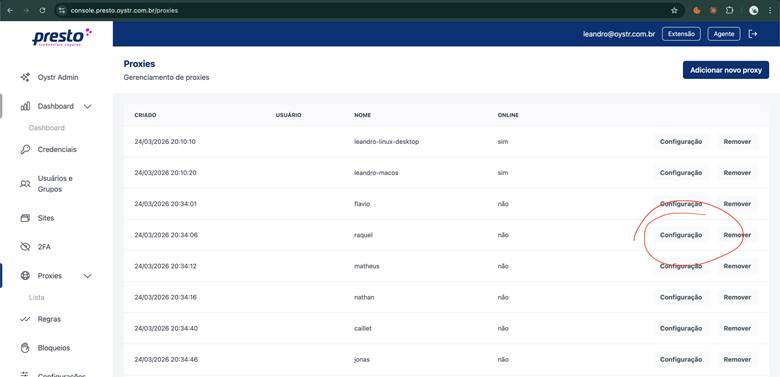
Task: Click Adicionar novo proxy button
Action: [x=726, y=70]
